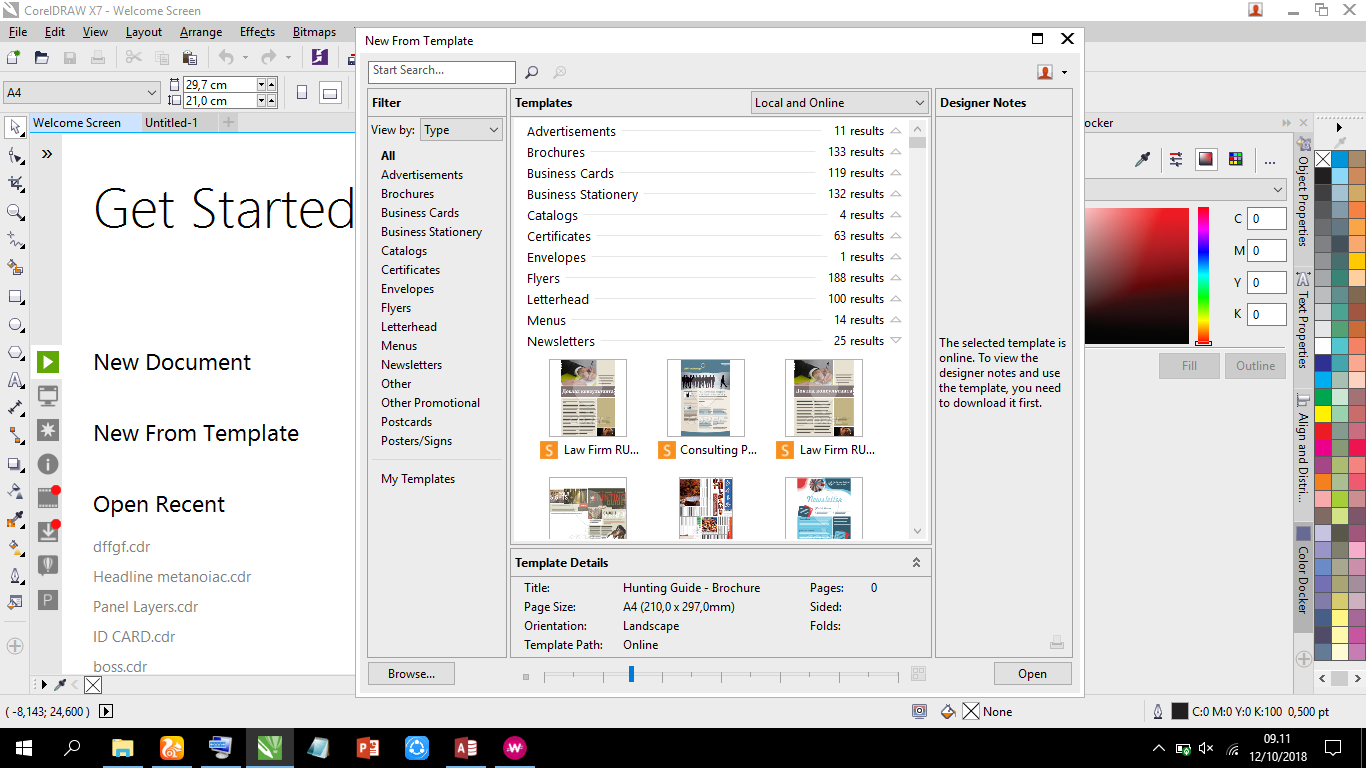Select the Freehand curve tool
This screenshot has width=1366, height=768.
(15, 240)
